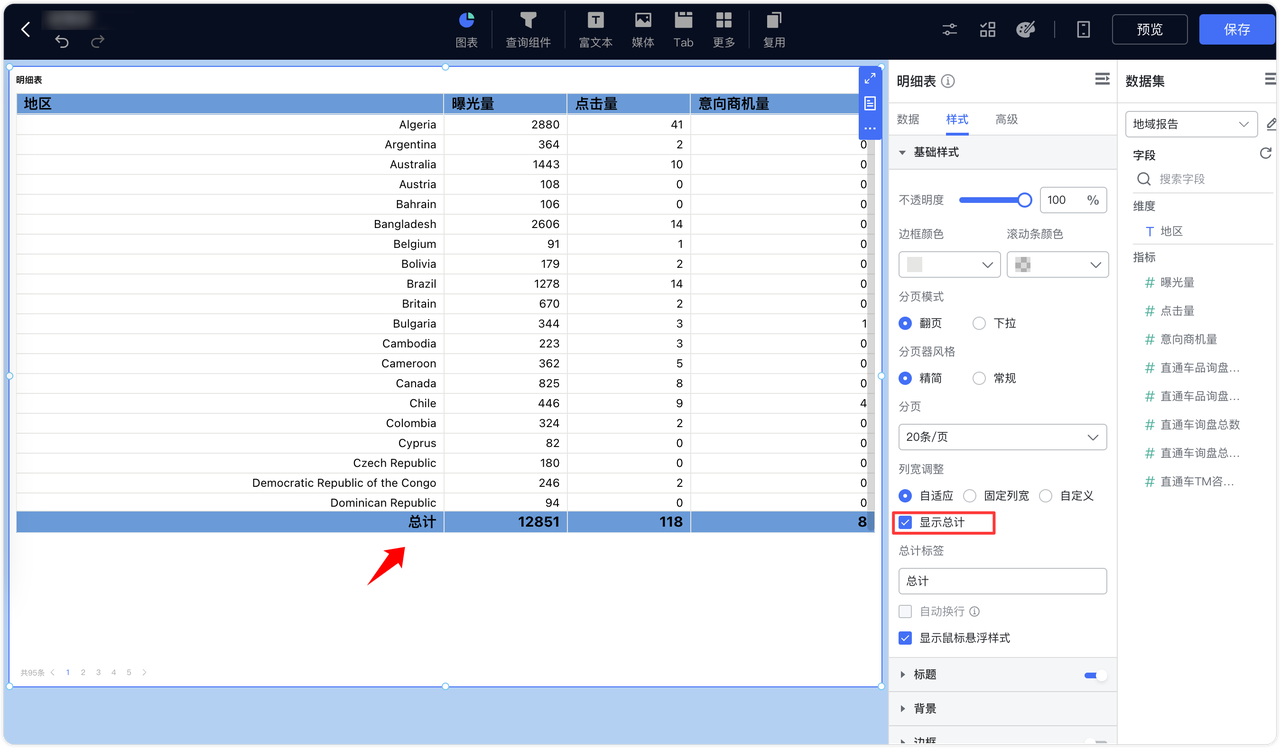Go to table page 2
The image size is (1280, 748).
coord(83,673)
